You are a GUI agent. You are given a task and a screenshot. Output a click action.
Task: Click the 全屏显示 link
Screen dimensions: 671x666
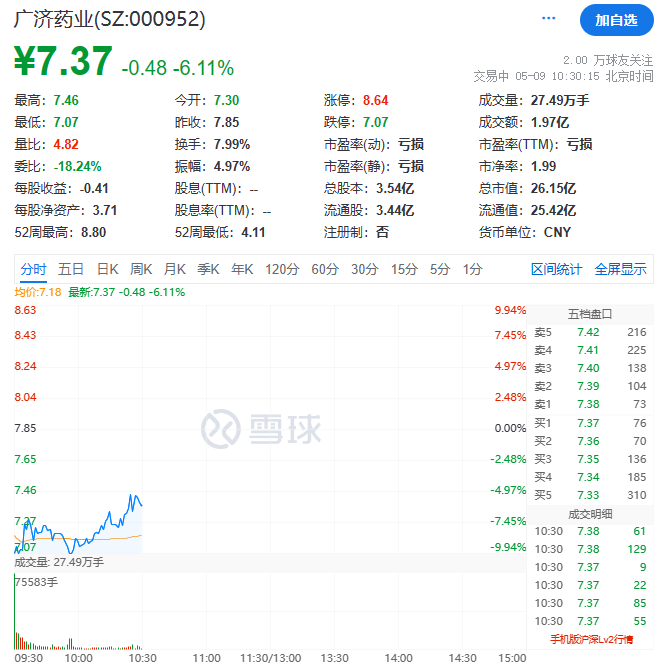coord(621,269)
